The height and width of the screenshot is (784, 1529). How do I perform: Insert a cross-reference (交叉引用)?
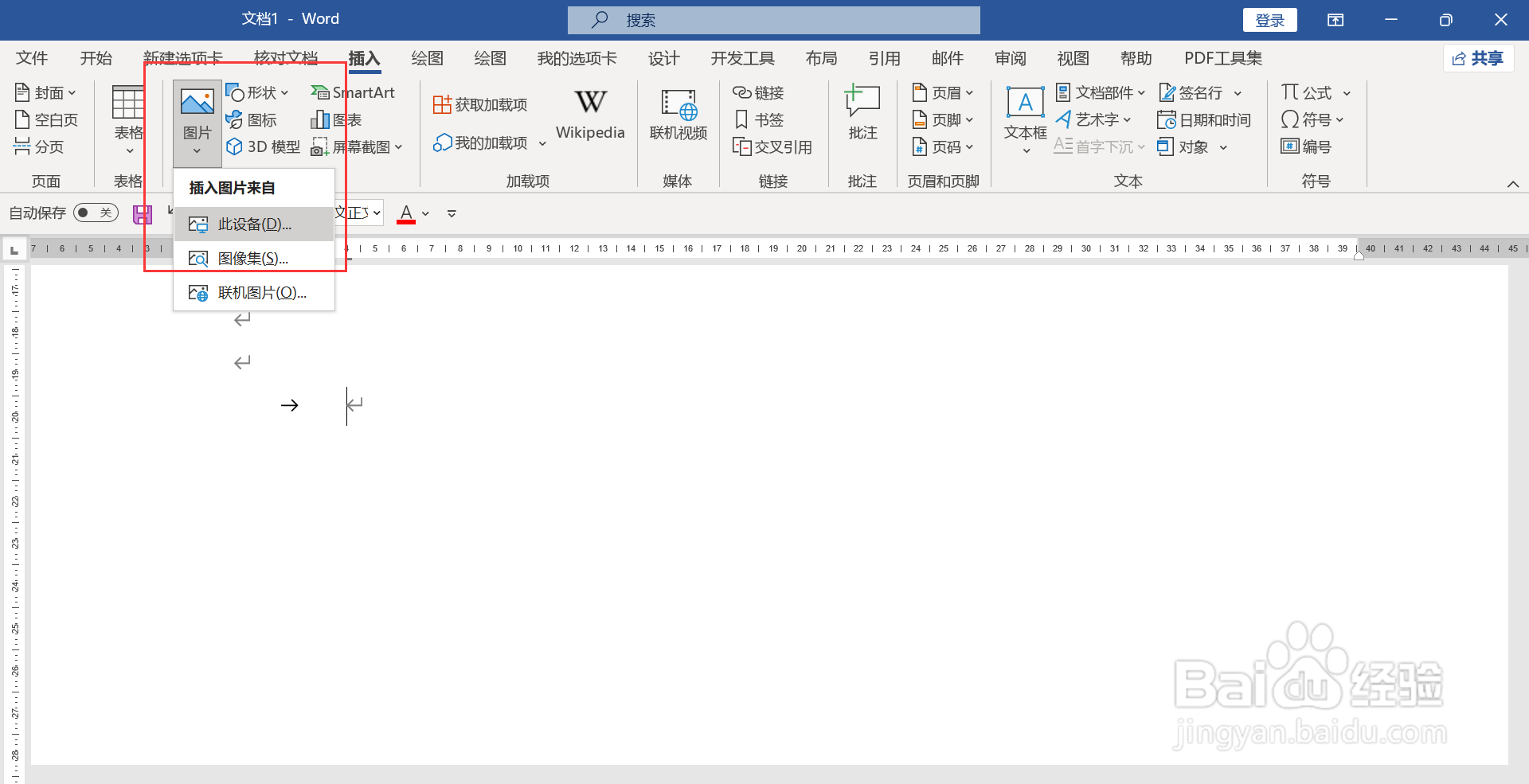pyautogui.click(x=772, y=147)
